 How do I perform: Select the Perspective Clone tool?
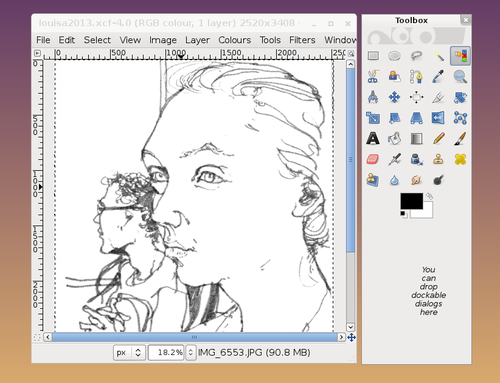(x=373, y=180)
